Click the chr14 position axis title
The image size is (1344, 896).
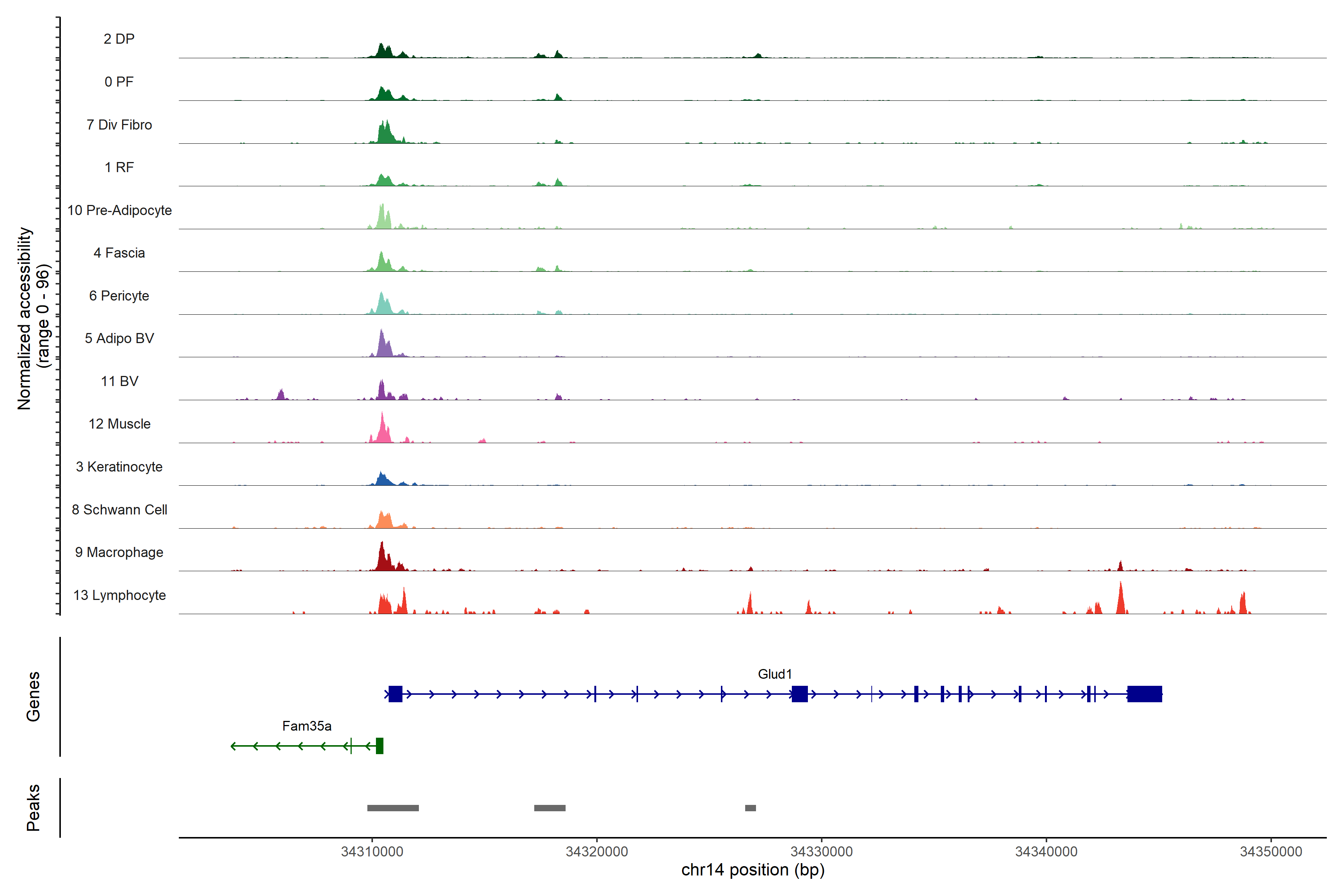click(753, 870)
